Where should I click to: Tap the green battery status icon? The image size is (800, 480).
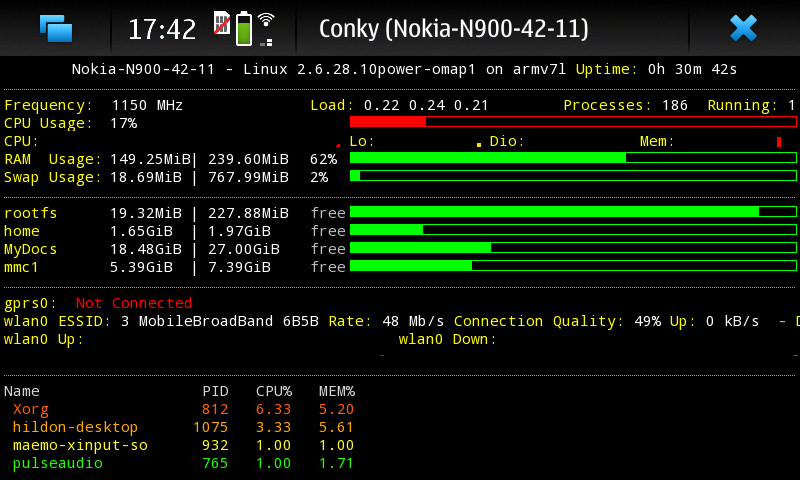pyautogui.click(x=243, y=29)
